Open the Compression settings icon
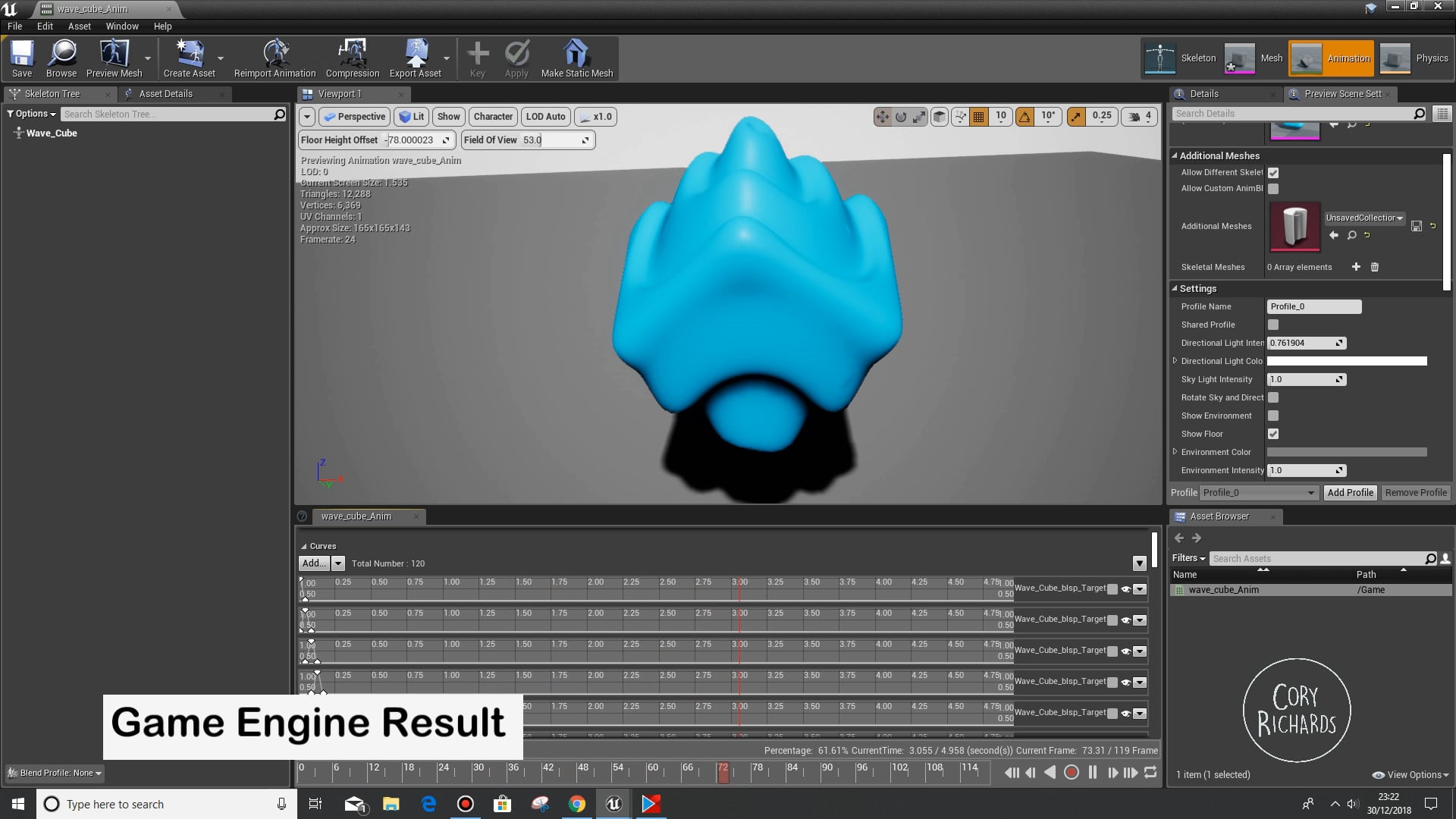1456x819 pixels. pos(353,58)
